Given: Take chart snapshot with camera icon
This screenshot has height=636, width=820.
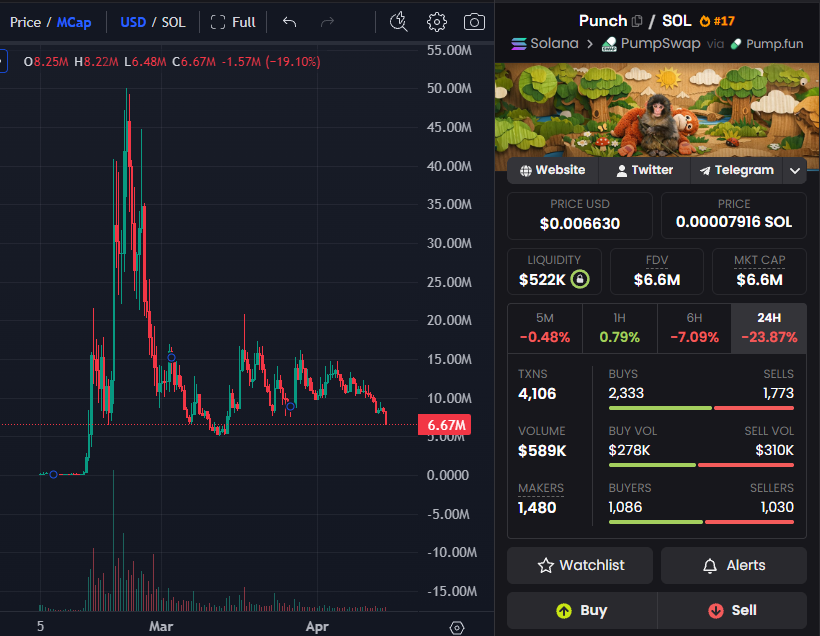Looking at the screenshot, I should 474,22.
